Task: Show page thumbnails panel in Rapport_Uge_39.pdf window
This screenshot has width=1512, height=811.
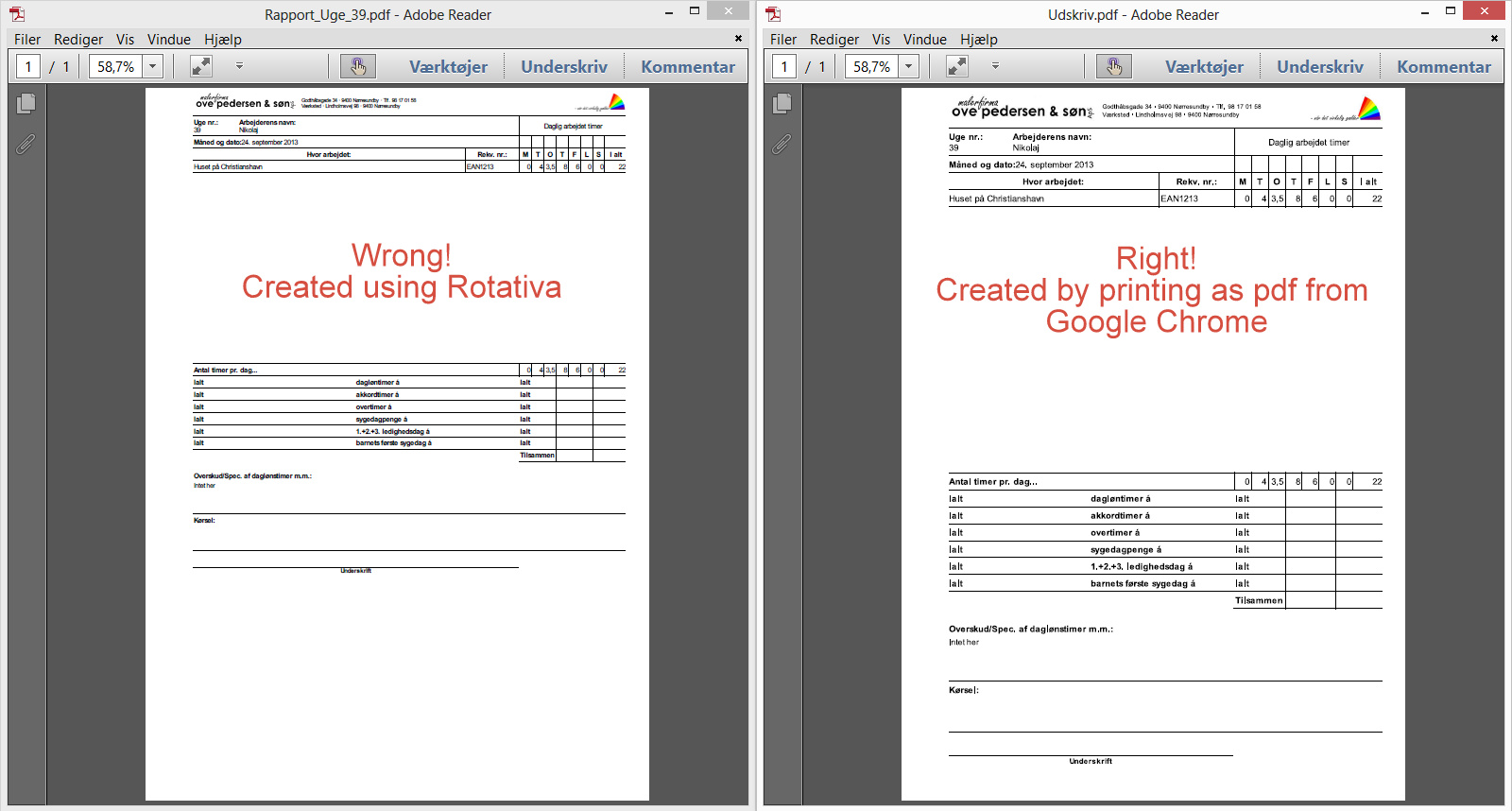Action: (26, 103)
